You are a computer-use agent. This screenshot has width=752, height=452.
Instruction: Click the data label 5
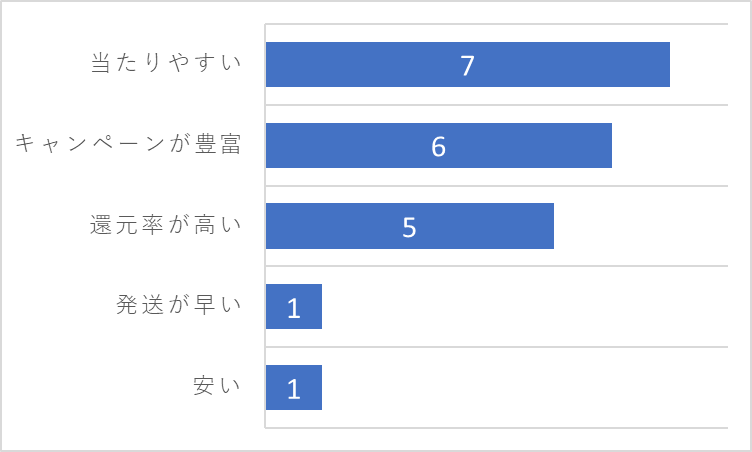[x=409, y=227]
